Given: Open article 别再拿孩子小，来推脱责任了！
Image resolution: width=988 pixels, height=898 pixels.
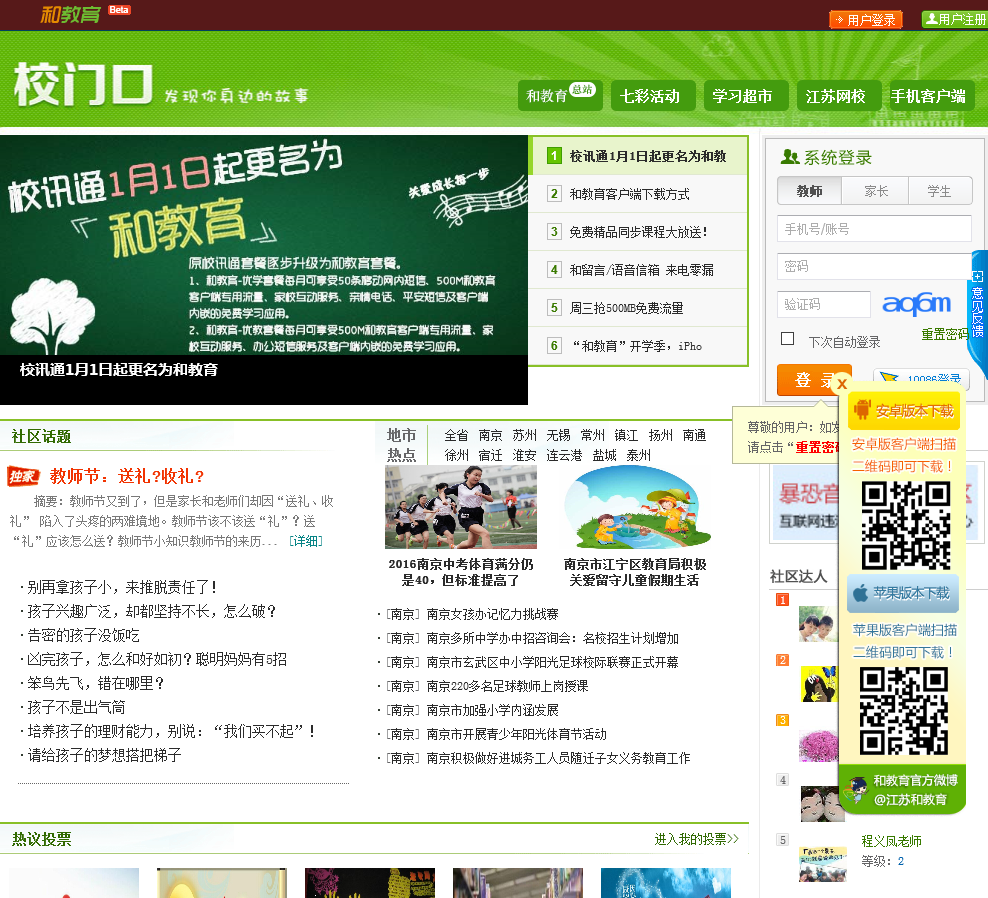Looking at the screenshot, I should click(122, 587).
